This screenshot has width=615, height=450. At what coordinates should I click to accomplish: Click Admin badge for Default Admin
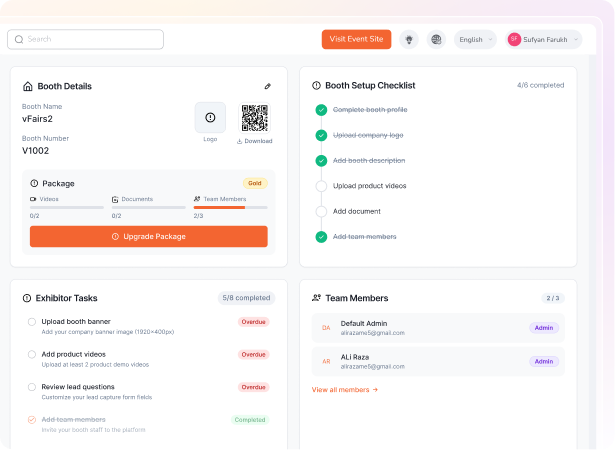544,328
